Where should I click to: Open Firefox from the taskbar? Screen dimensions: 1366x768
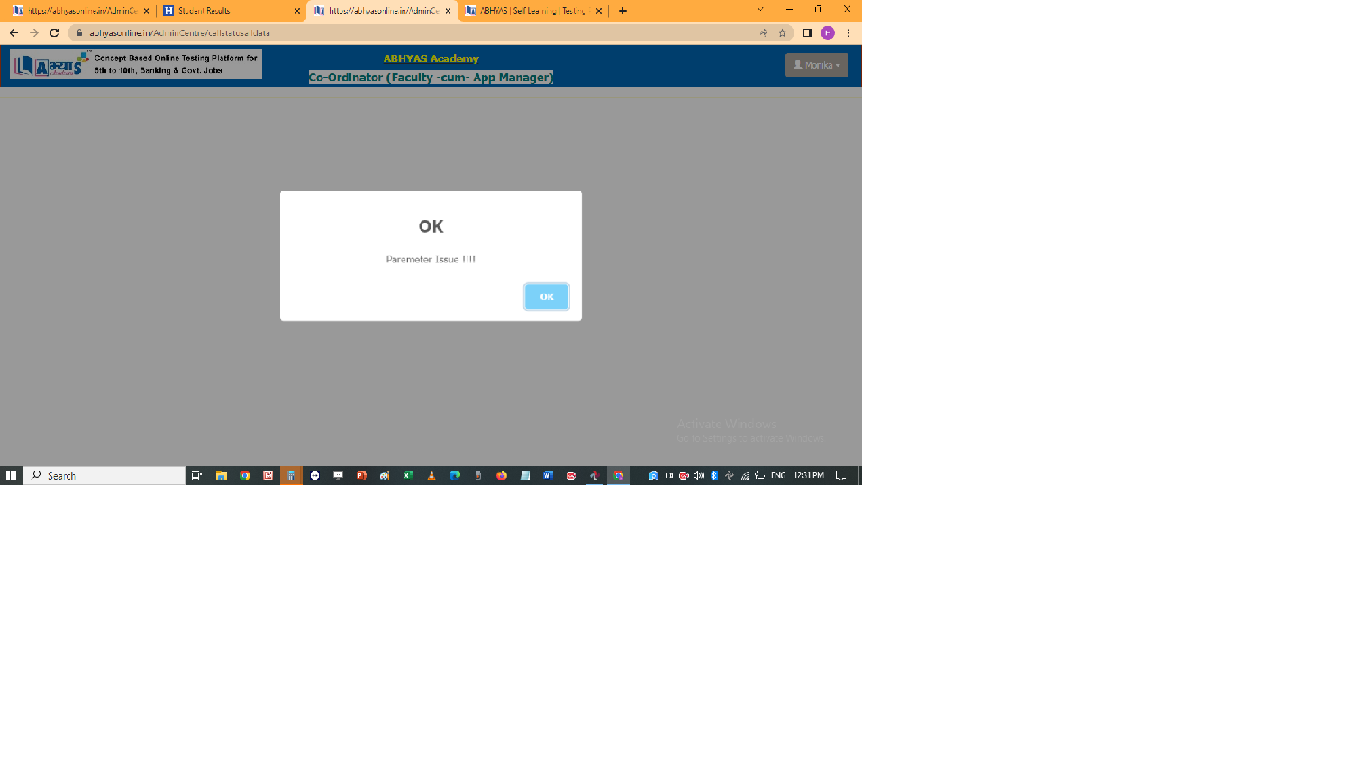(501, 476)
